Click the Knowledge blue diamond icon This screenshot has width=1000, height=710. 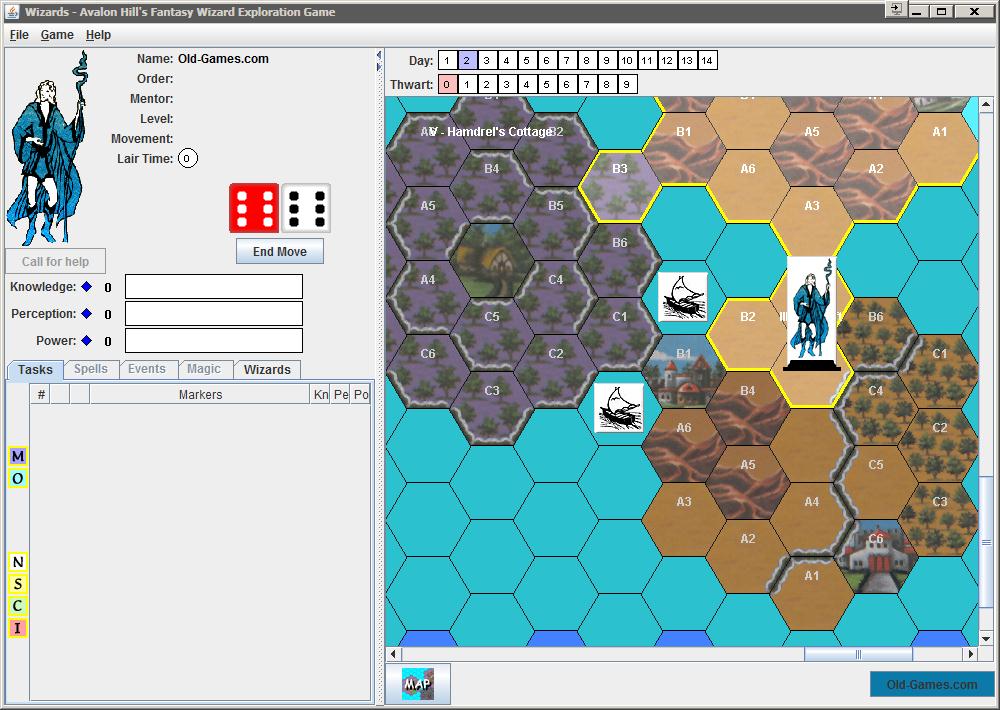87,286
